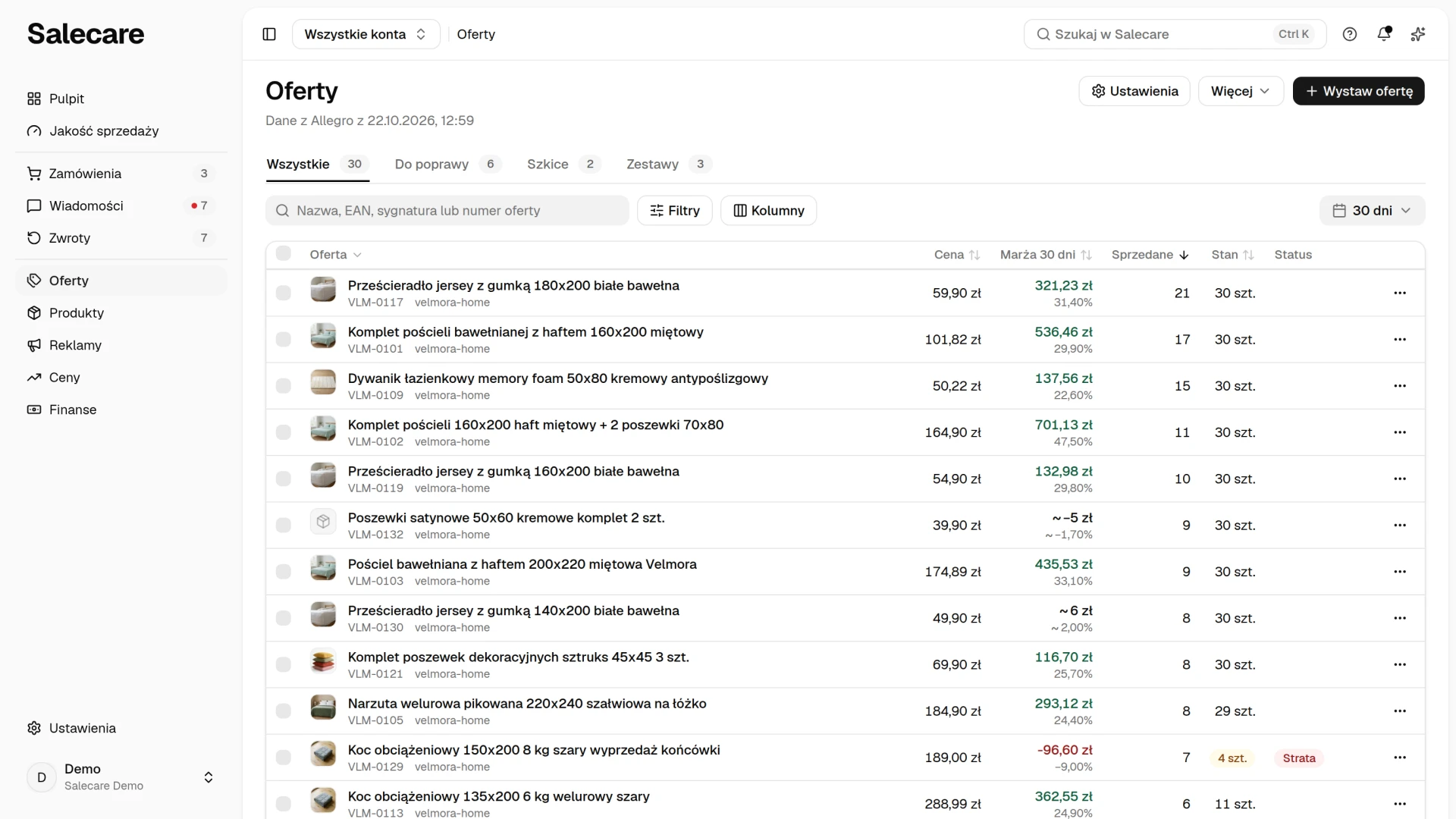Image resolution: width=1456 pixels, height=819 pixels.
Task: Click the offer name search field
Action: (447, 211)
